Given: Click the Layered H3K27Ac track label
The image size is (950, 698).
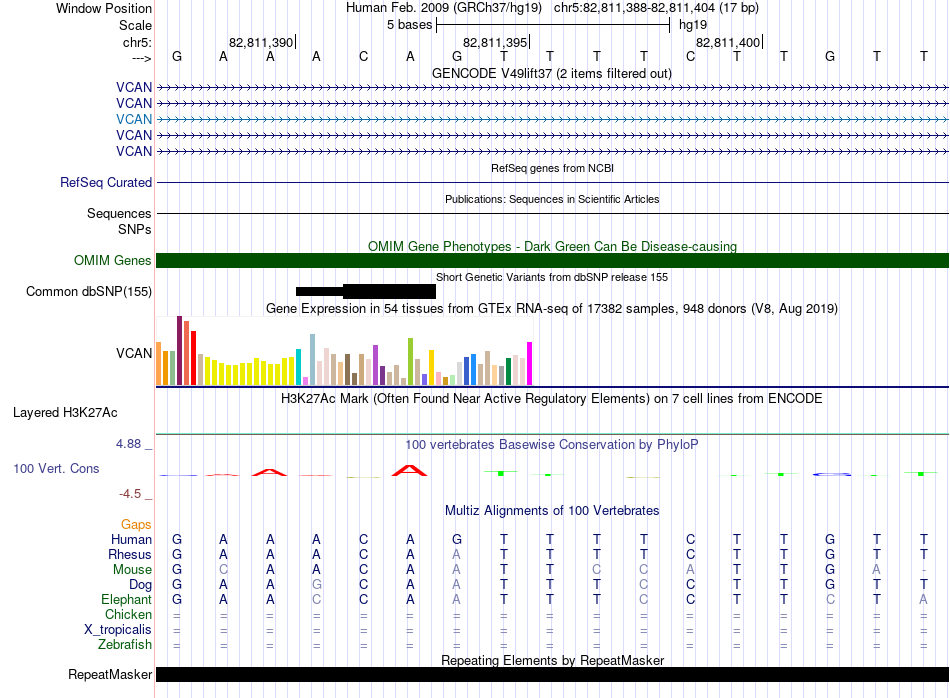Looking at the screenshot, I should click(65, 413).
